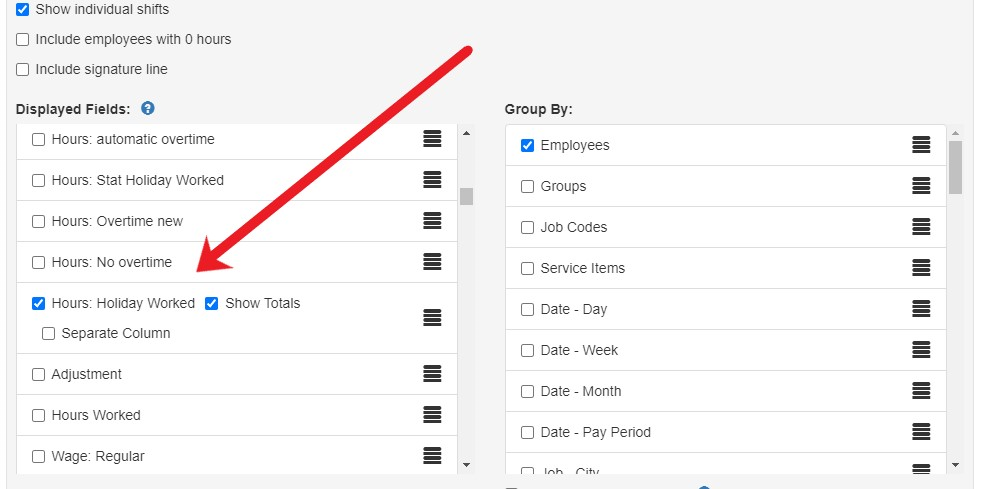The height and width of the screenshot is (489, 983).
Task: Enable Include employees with 0 hours
Action: pyautogui.click(x=23, y=39)
